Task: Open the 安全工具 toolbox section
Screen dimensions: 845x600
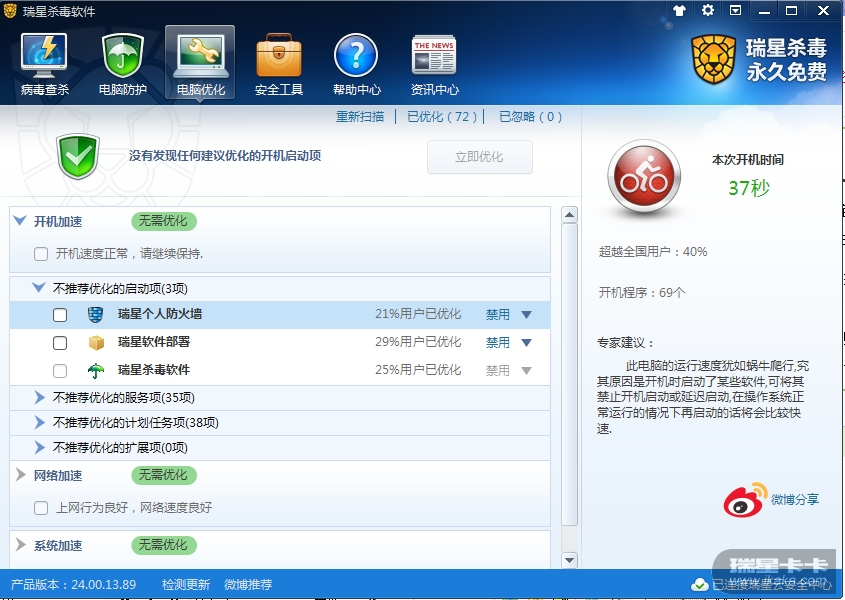Action: 279,63
